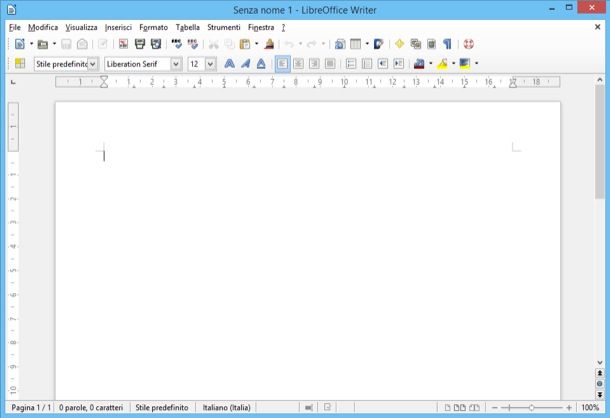Click the clone formatting paintbrush icon

point(269,44)
